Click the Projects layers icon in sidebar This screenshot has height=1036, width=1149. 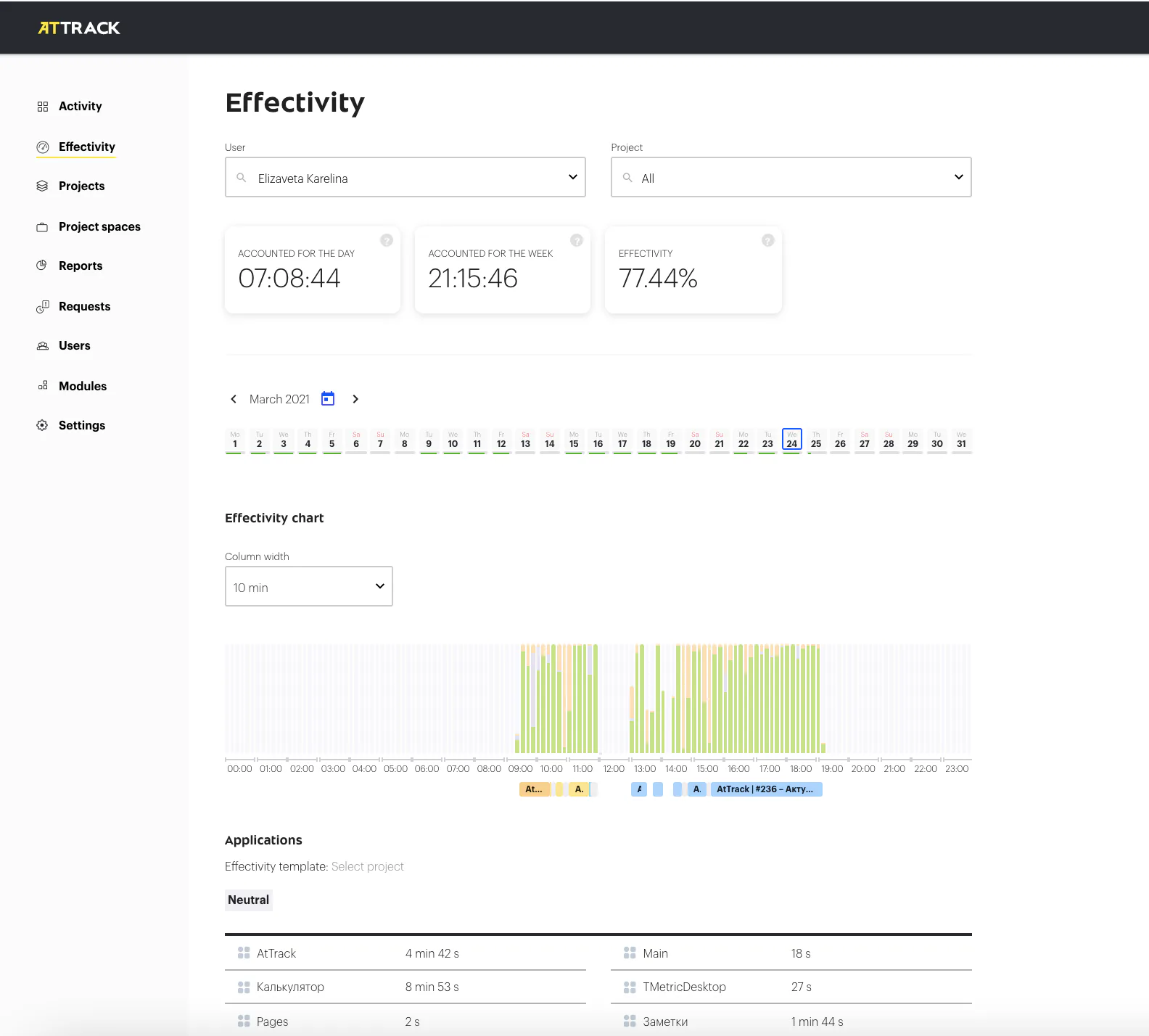tap(42, 186)
